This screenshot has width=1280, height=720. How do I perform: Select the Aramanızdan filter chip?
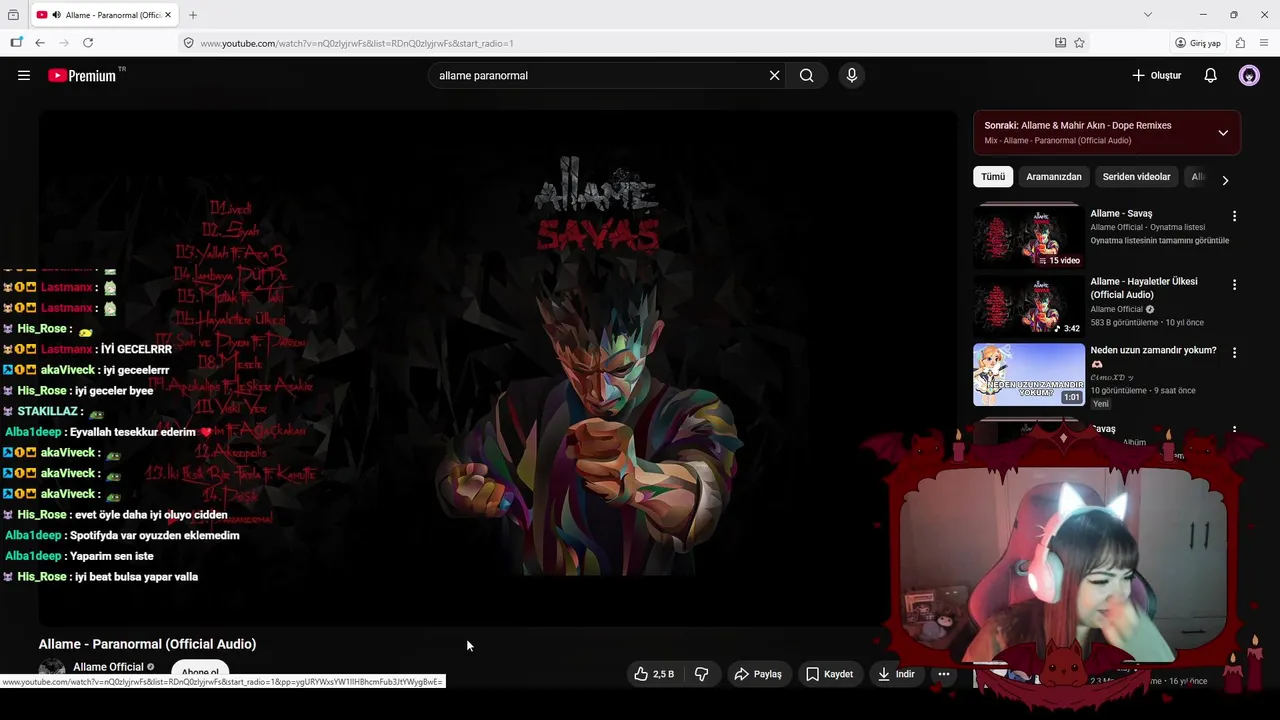[1054, 177]
